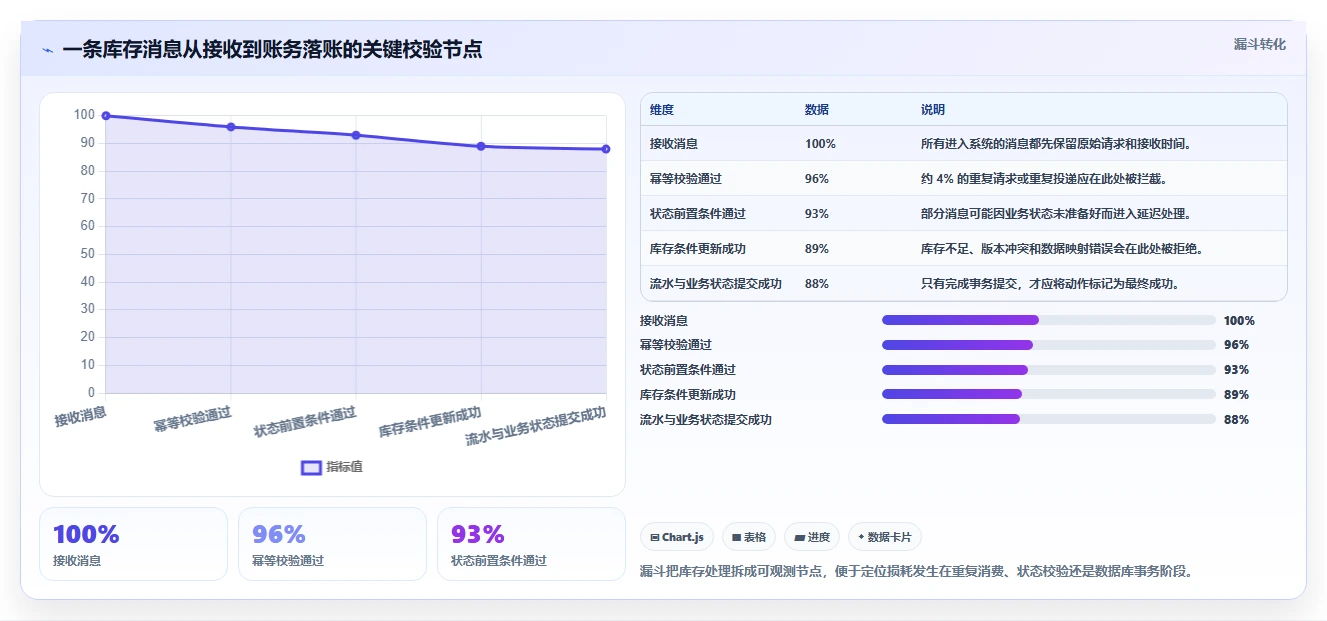Click the 指标值 legend label
Viewport: 1327px width, 621px height.
click(x=344, y=467)
